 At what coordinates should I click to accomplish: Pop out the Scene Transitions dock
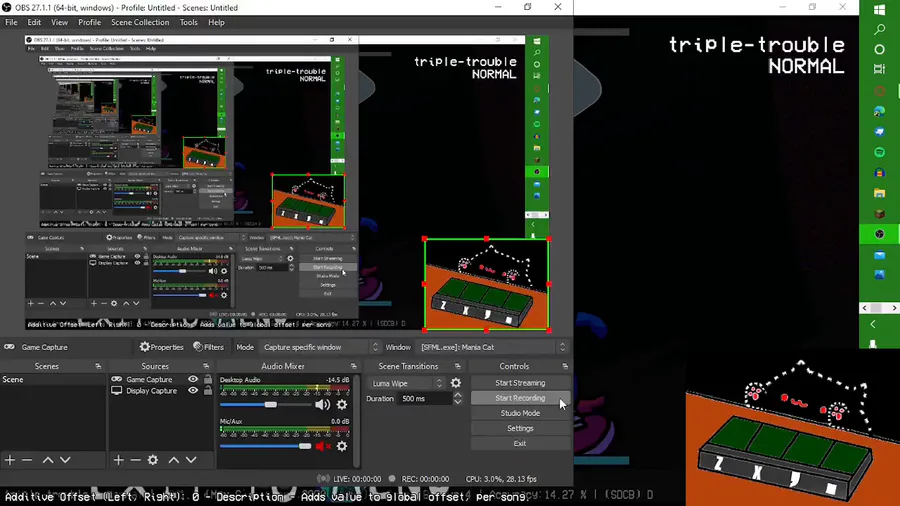(x=457, y=366)
